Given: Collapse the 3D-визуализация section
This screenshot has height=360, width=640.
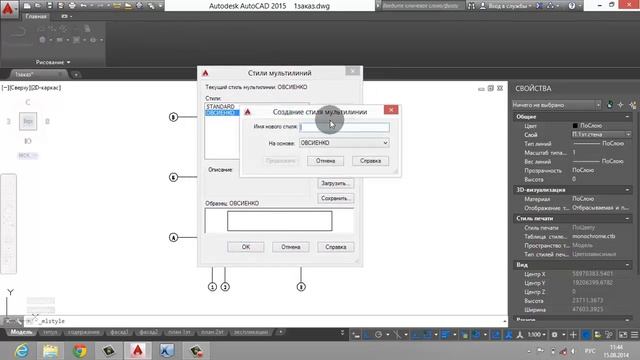Looking at the screenshot, I should [x=627, y=190].
